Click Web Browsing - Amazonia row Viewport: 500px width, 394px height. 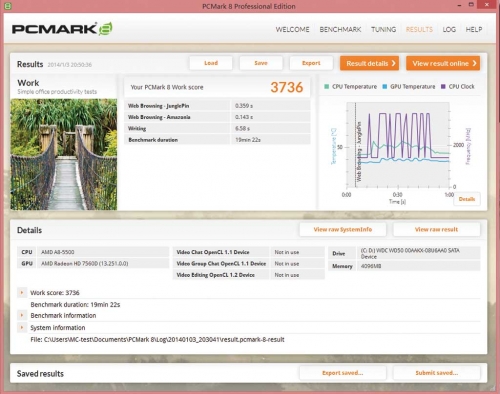[217, 117]
